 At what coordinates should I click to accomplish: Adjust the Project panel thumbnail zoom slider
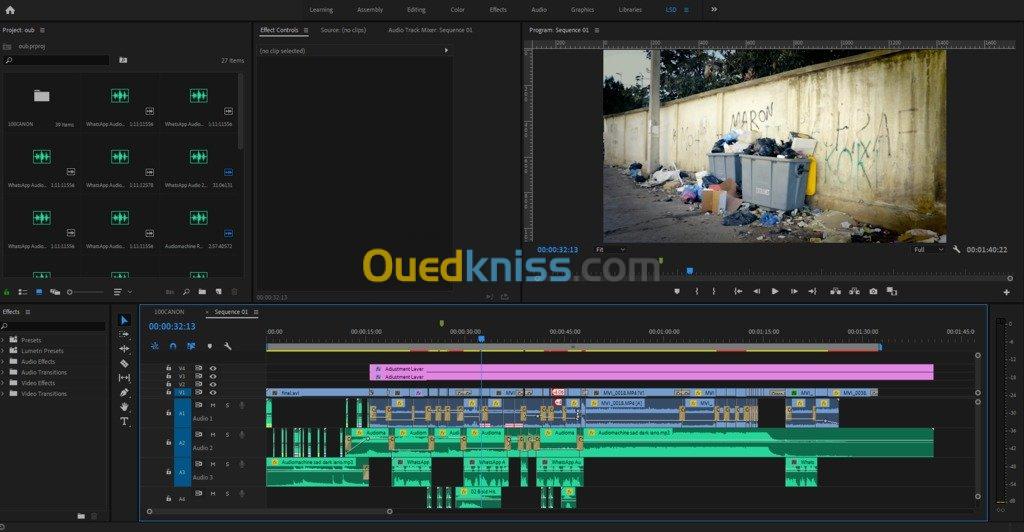pyautogui.click(x=85, y=292)
